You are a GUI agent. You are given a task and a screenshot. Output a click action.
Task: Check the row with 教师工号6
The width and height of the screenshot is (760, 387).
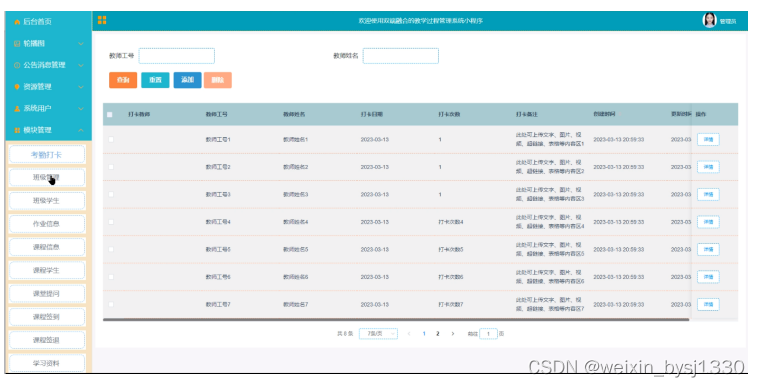point(111,277)
